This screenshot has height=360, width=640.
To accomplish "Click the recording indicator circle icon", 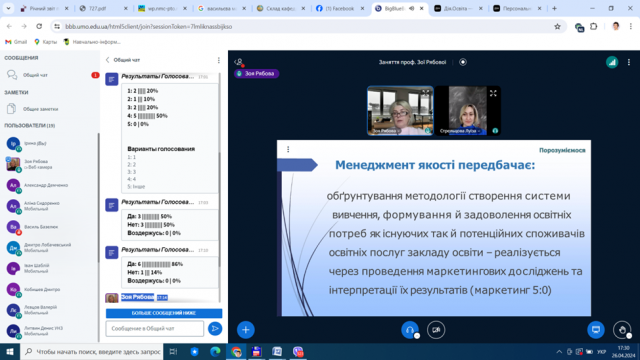I will click(463, 62).
